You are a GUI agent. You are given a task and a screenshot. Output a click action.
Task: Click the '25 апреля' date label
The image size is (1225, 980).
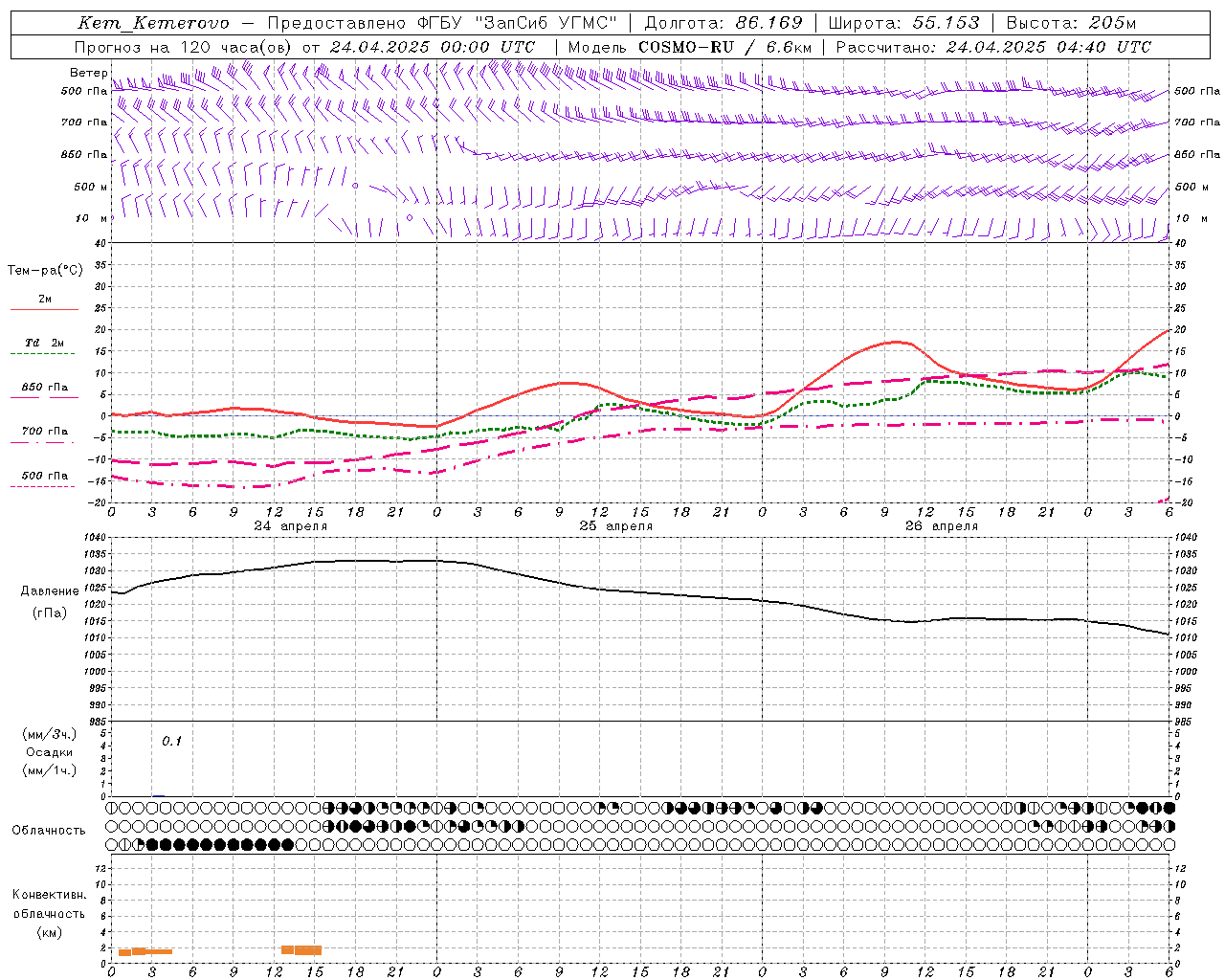coord(615,526)
